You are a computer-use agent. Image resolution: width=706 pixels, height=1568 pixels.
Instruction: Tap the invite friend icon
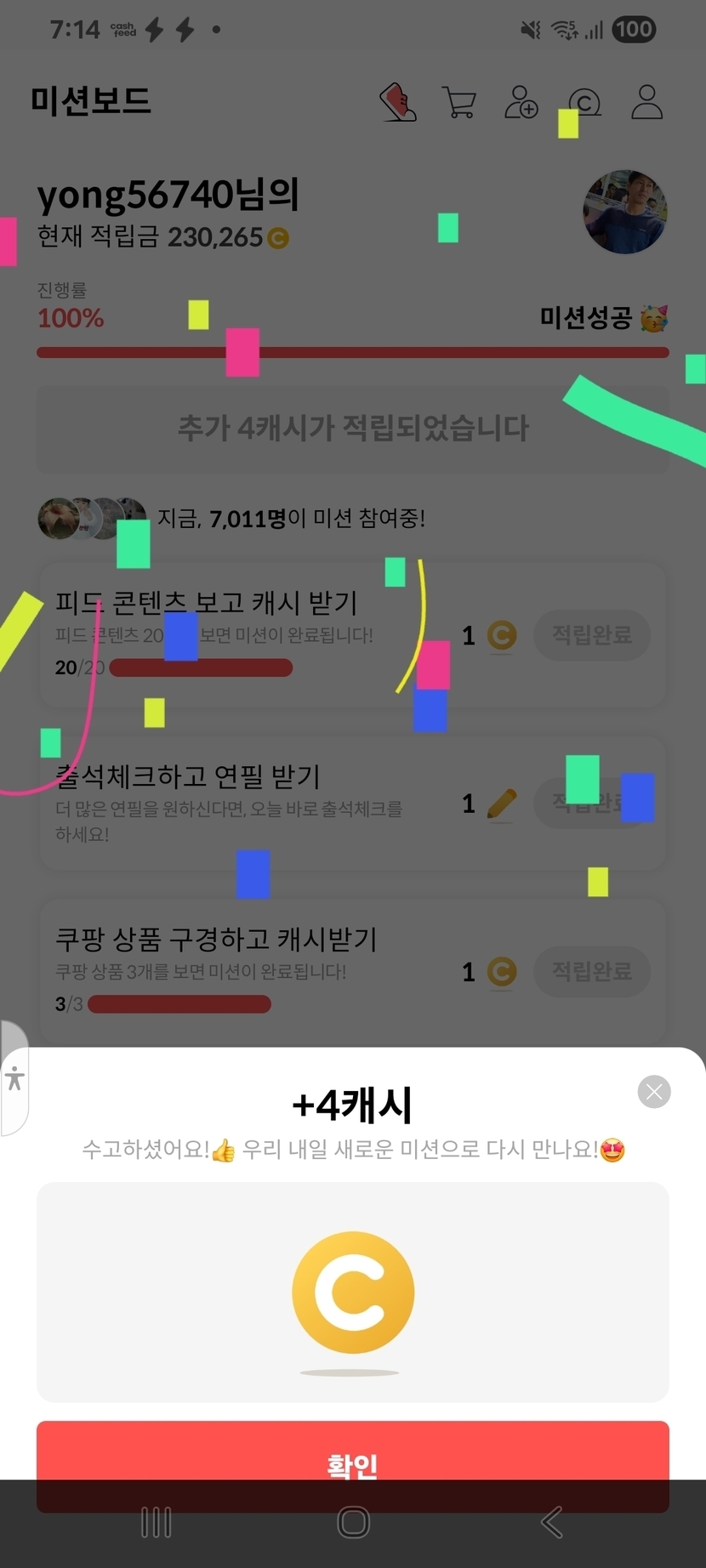(521, 102)
